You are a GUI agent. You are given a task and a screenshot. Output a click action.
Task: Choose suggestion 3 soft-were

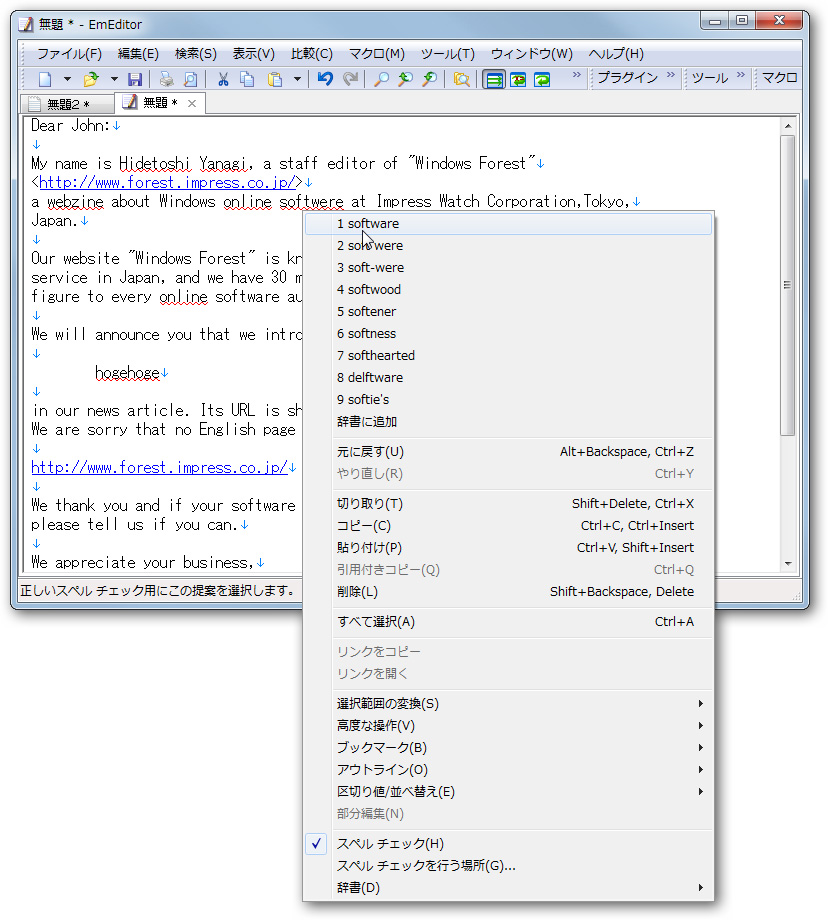(x=508, y=268)
